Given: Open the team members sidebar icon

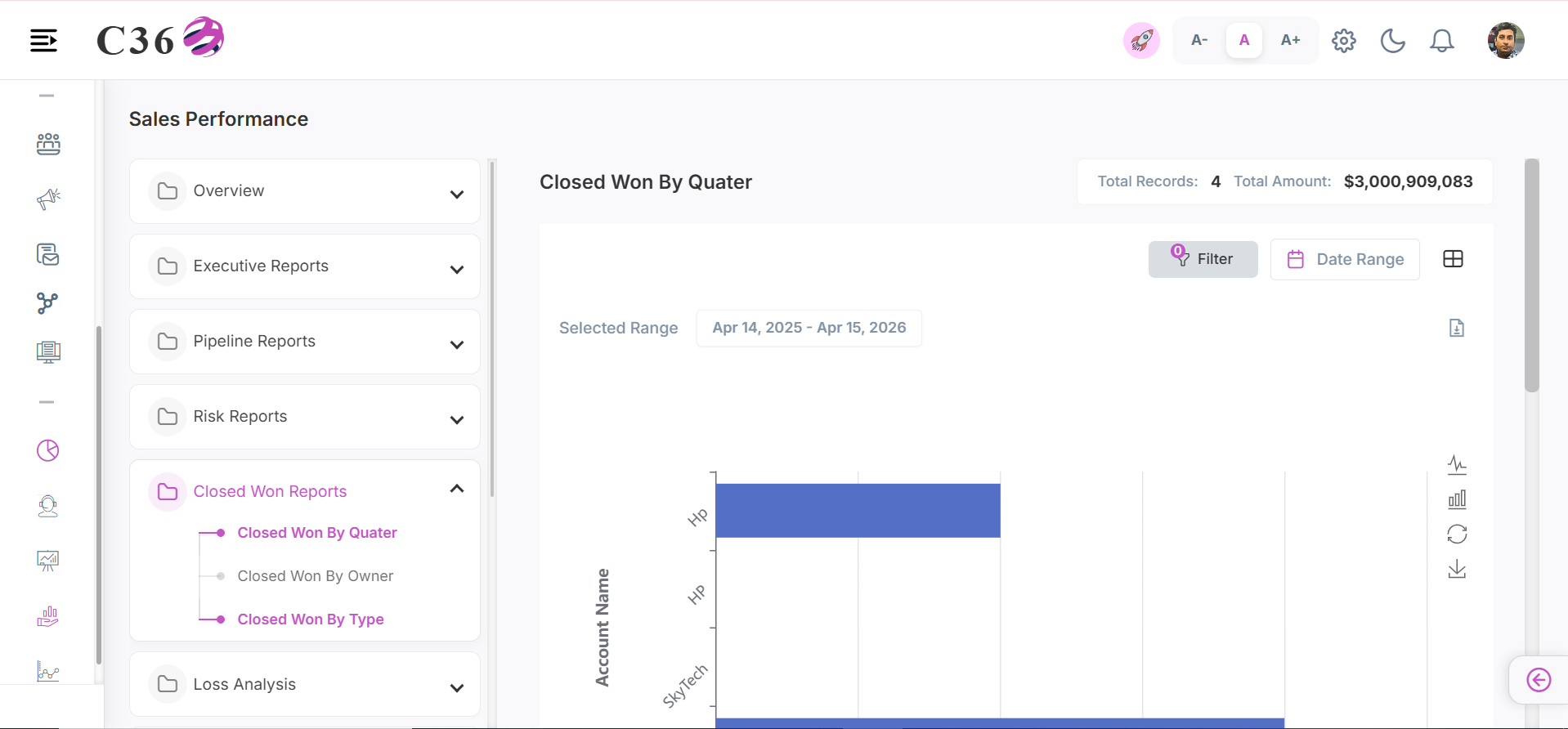Looking at the screenshot, I should pyautogui.click(x=48, y=144).
